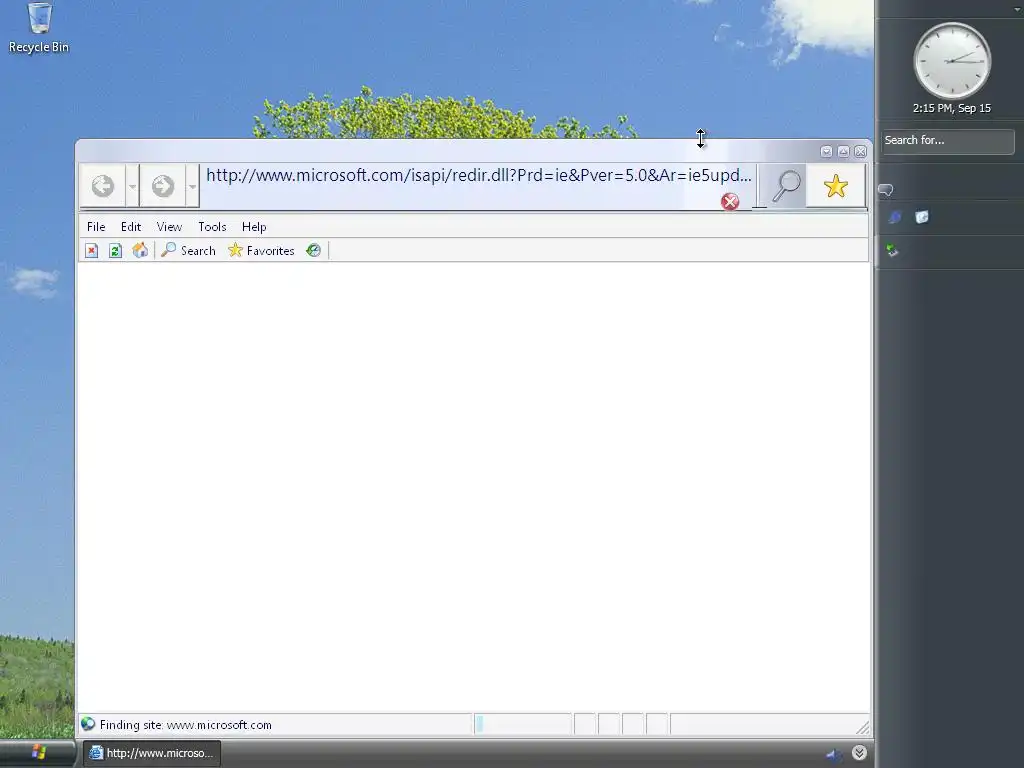Click the volume speaker tray icon

(x=834, y=754)
